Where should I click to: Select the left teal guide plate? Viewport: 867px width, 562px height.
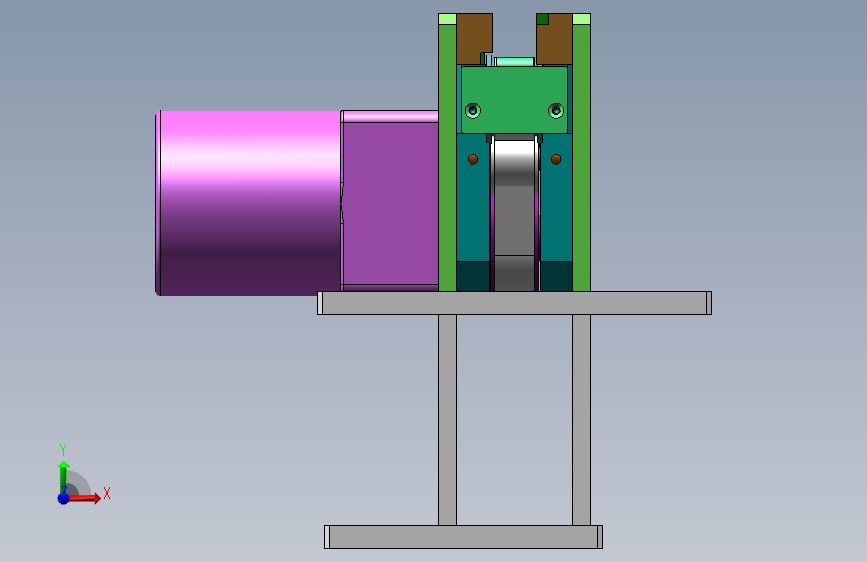point(473,210)
